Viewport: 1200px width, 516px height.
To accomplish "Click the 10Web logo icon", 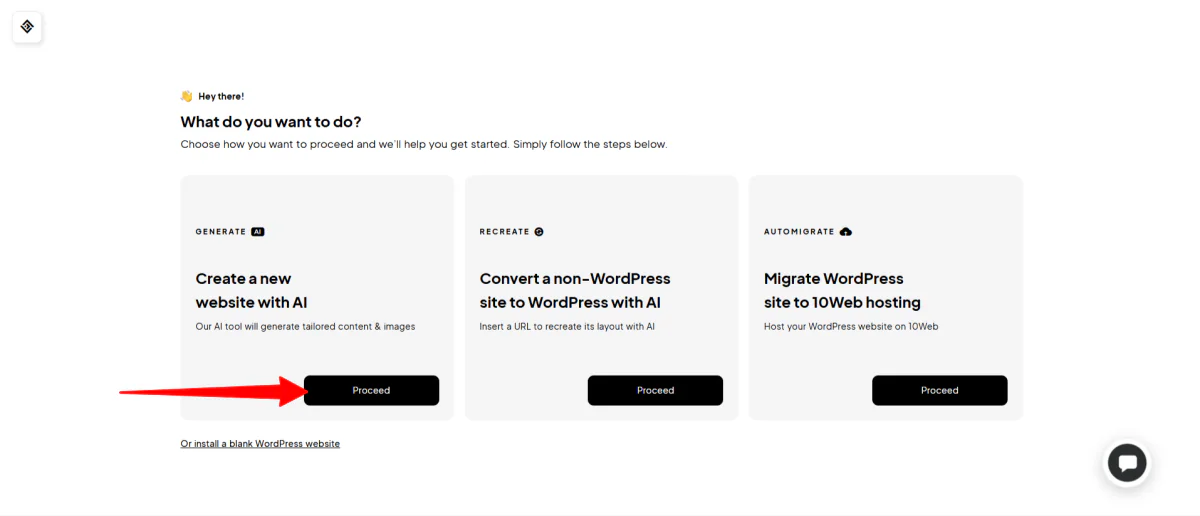I will coord(27,27).
